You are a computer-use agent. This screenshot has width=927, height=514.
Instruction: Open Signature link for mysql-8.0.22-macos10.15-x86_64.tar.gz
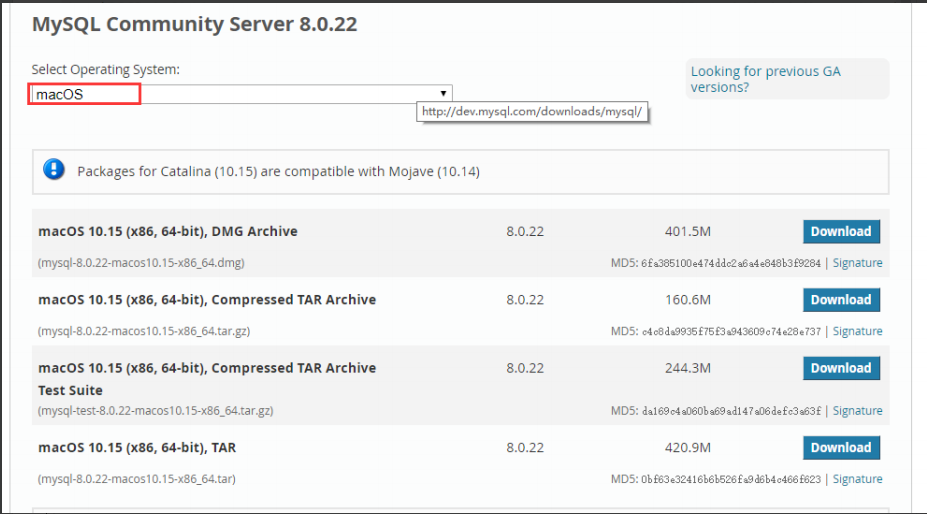click(x=857, y=331)
